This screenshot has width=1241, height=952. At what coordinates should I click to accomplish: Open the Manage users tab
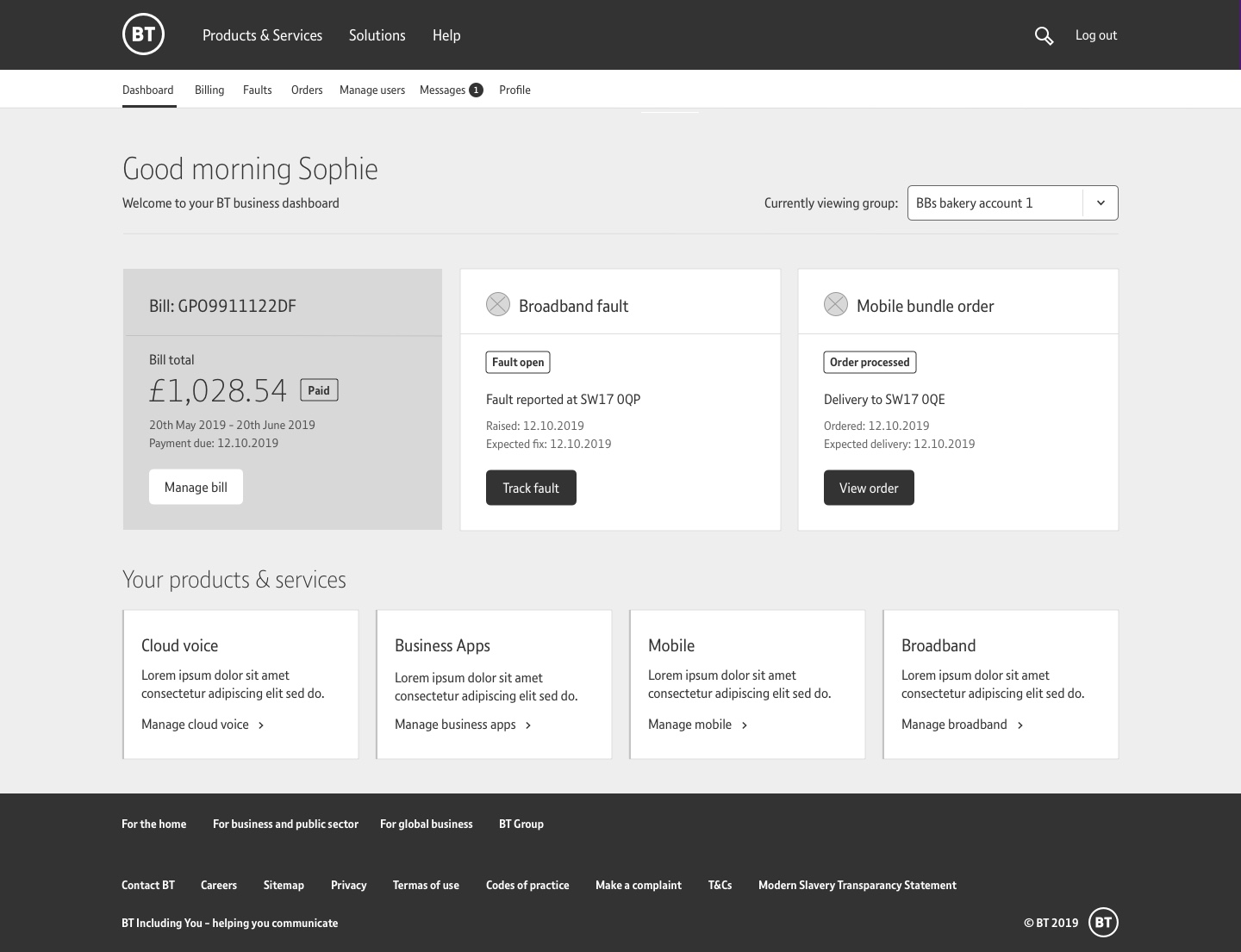coord(372,90)
